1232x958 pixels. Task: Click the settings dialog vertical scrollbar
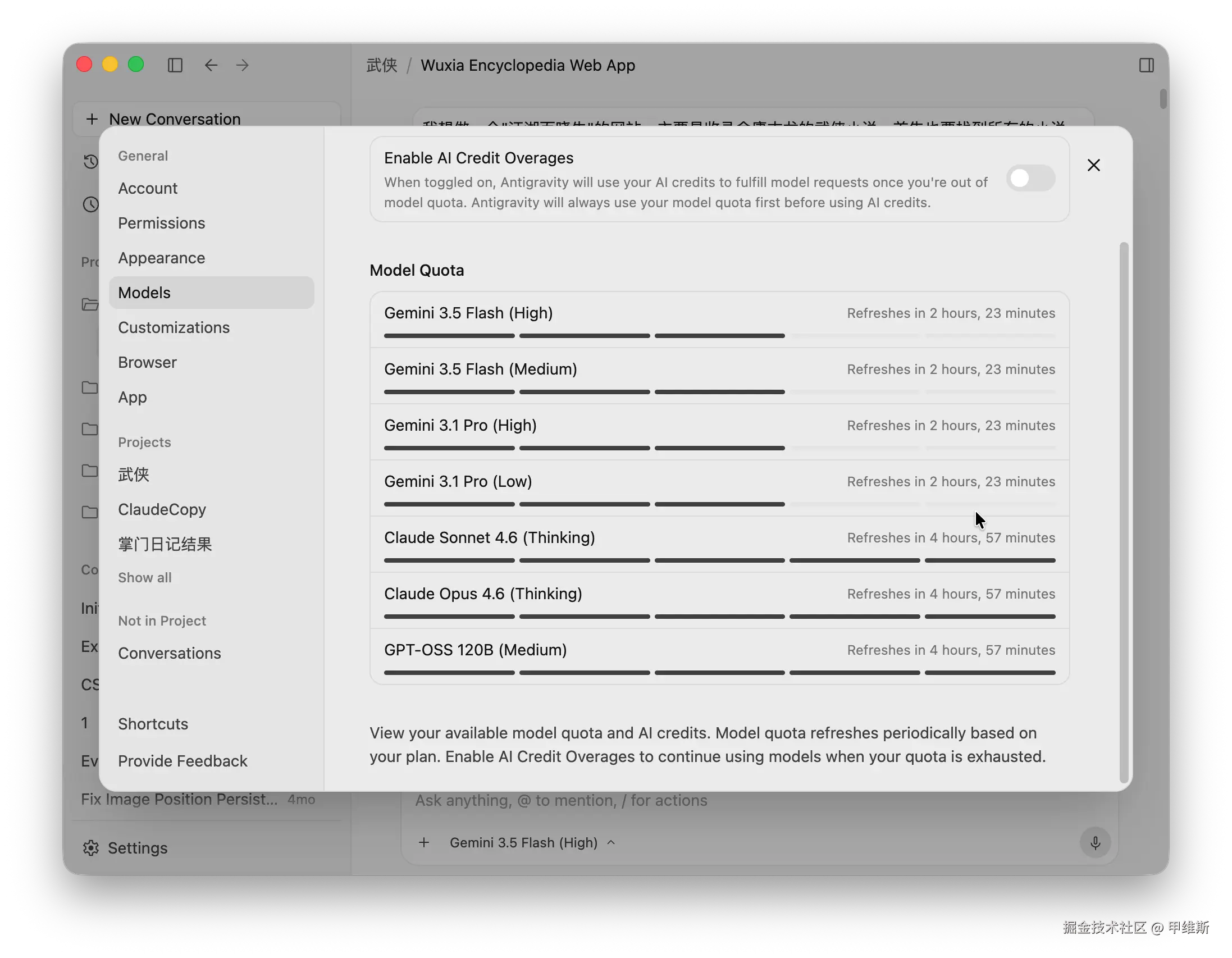click(x=1124, y=513)
